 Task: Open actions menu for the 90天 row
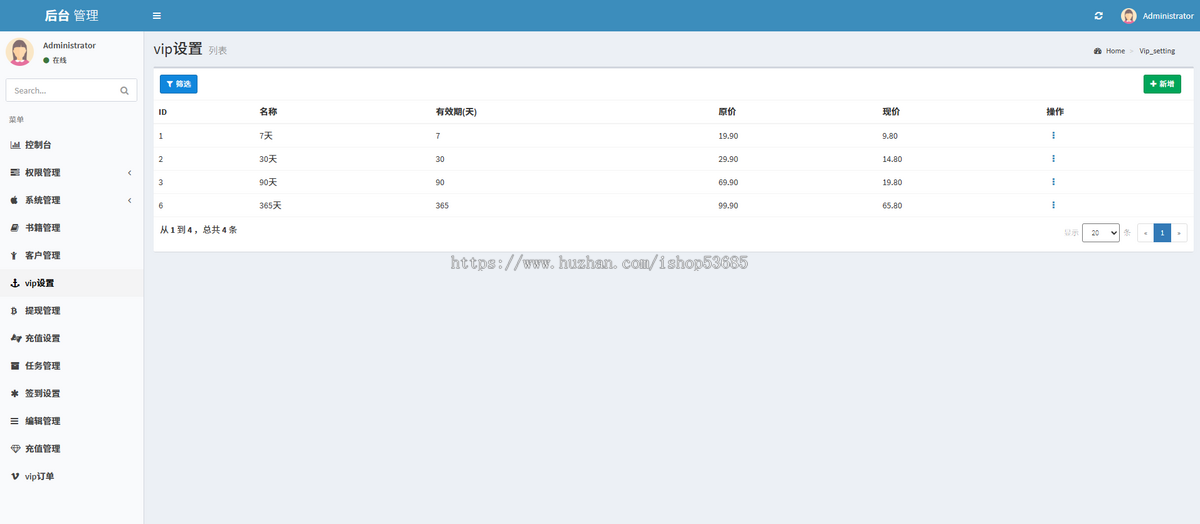point(1053,182)
